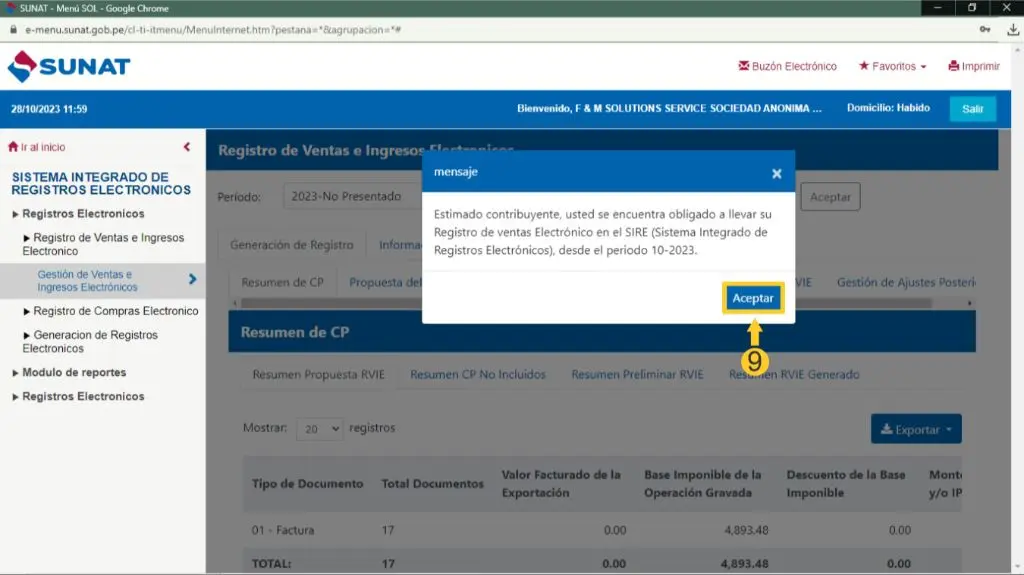Switch to Resumen CP No Incluidos tab

[478, 375]
